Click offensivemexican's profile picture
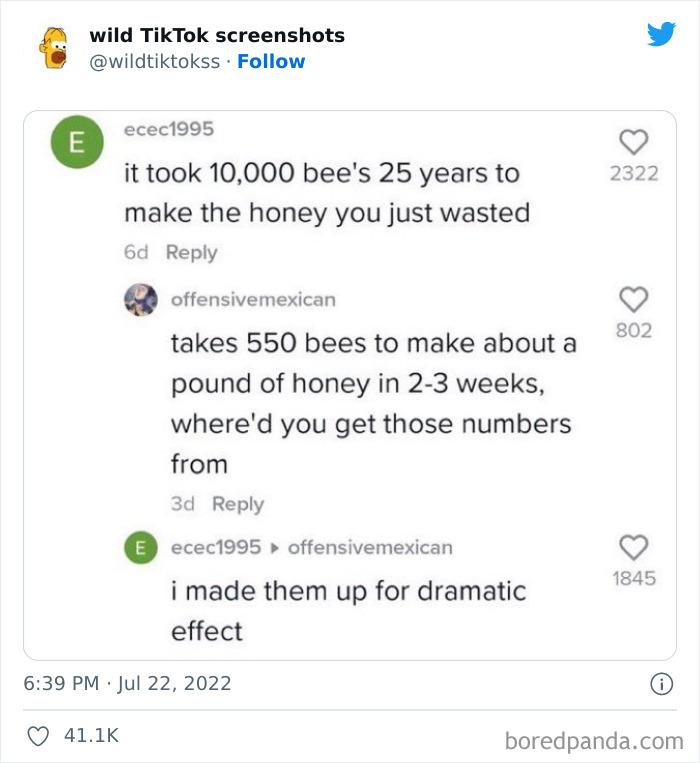The height and width of the screenshot is (763, 700). [x=140, y=299]
